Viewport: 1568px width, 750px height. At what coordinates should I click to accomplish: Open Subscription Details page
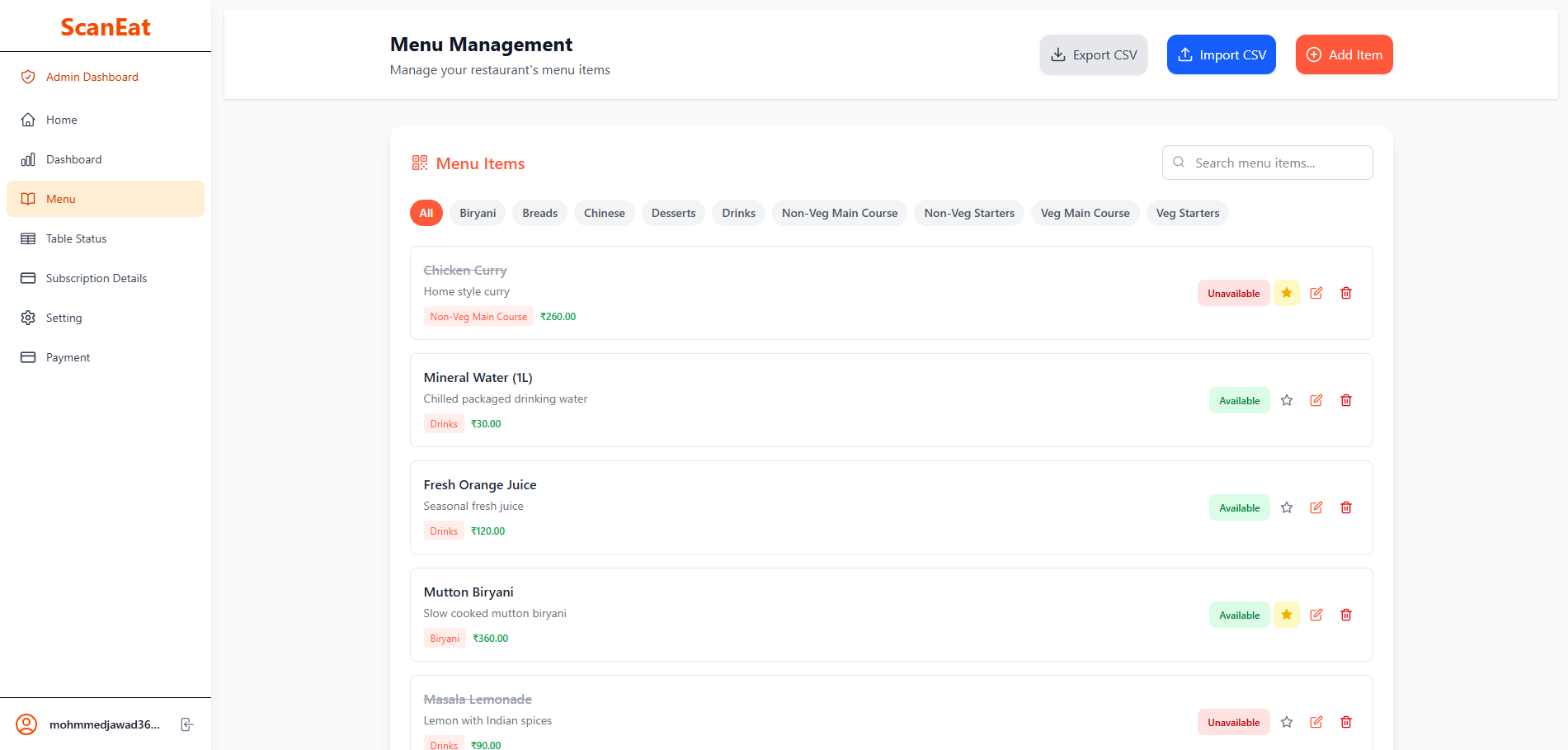[106, 278]
